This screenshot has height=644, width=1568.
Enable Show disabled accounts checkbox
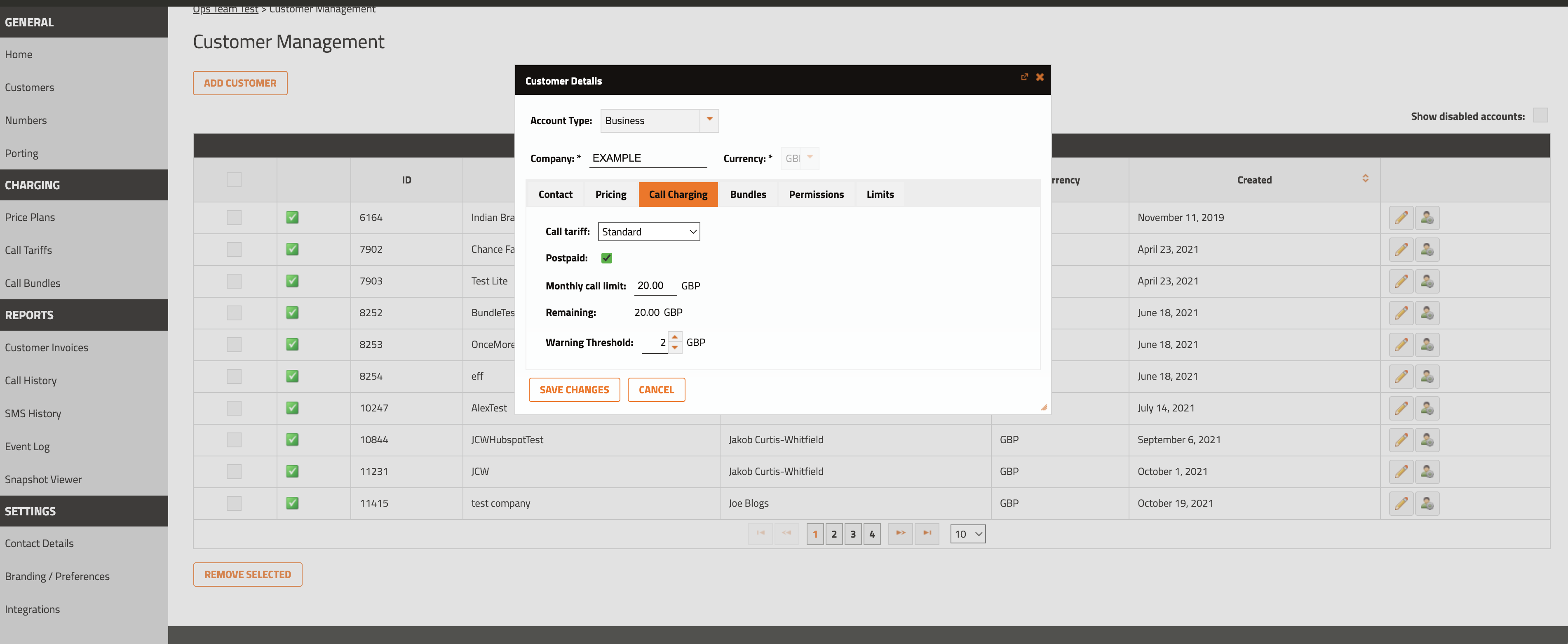point(1540,115)
